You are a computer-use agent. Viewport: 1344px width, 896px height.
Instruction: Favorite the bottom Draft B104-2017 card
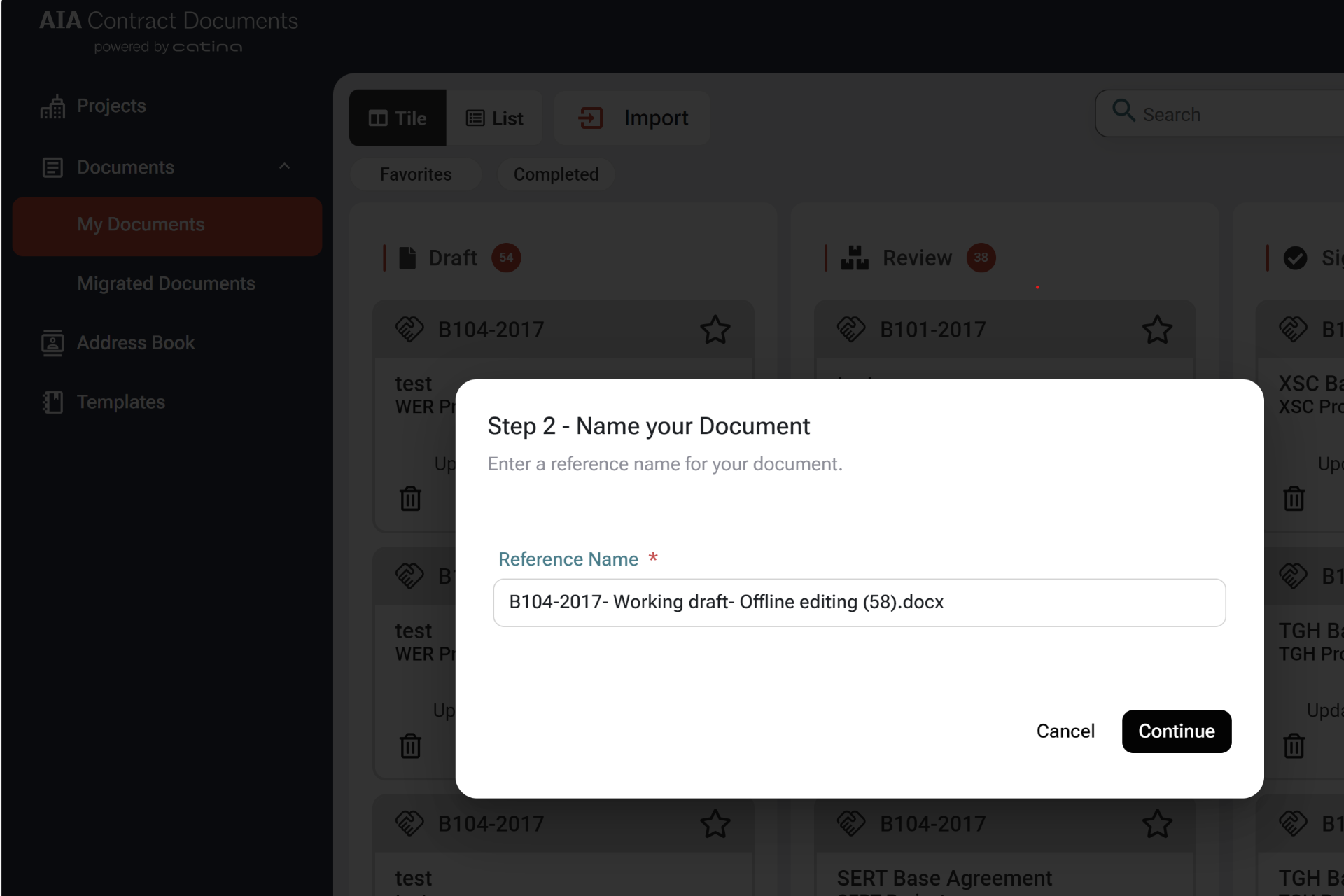715,824
